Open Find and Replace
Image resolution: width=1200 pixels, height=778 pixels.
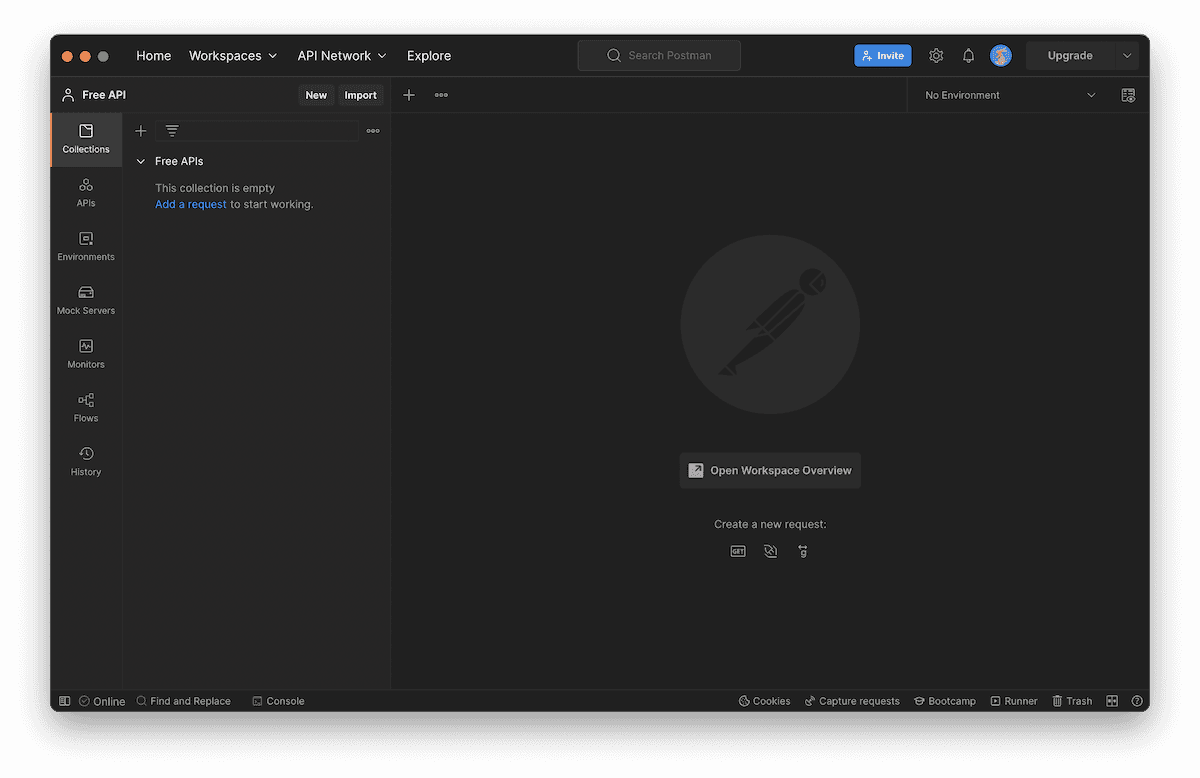[x=183, y=701]
